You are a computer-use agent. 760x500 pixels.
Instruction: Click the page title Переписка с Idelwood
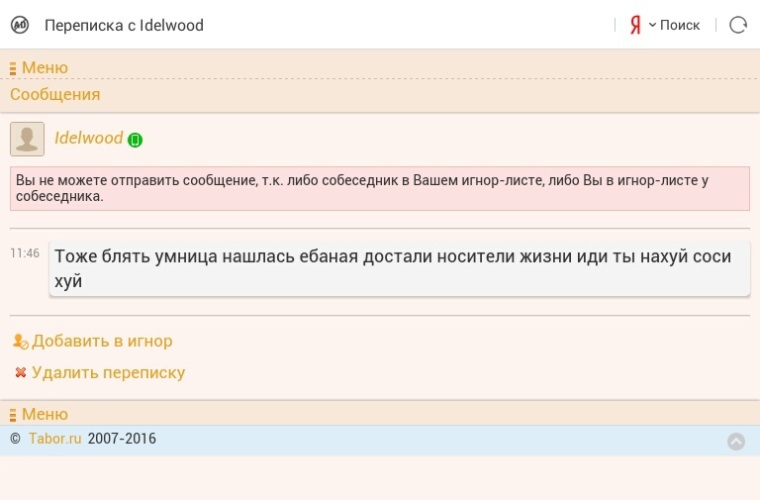[124, 25]
